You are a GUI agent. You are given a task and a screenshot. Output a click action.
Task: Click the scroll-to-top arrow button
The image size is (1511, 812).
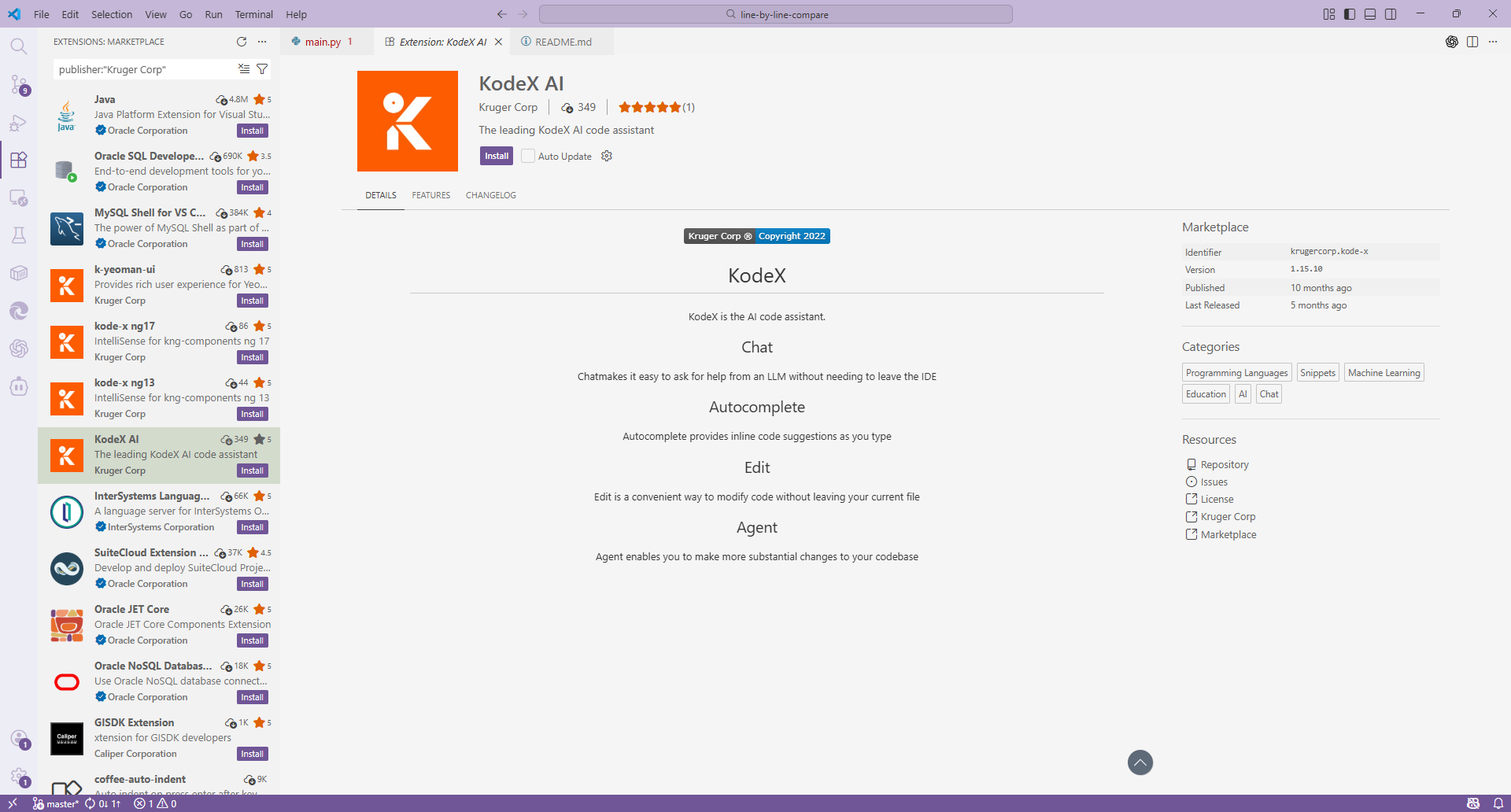[1140, 762]
